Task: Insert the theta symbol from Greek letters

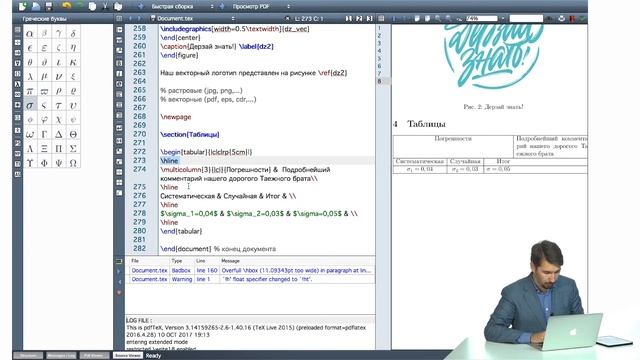Action: 30,62
